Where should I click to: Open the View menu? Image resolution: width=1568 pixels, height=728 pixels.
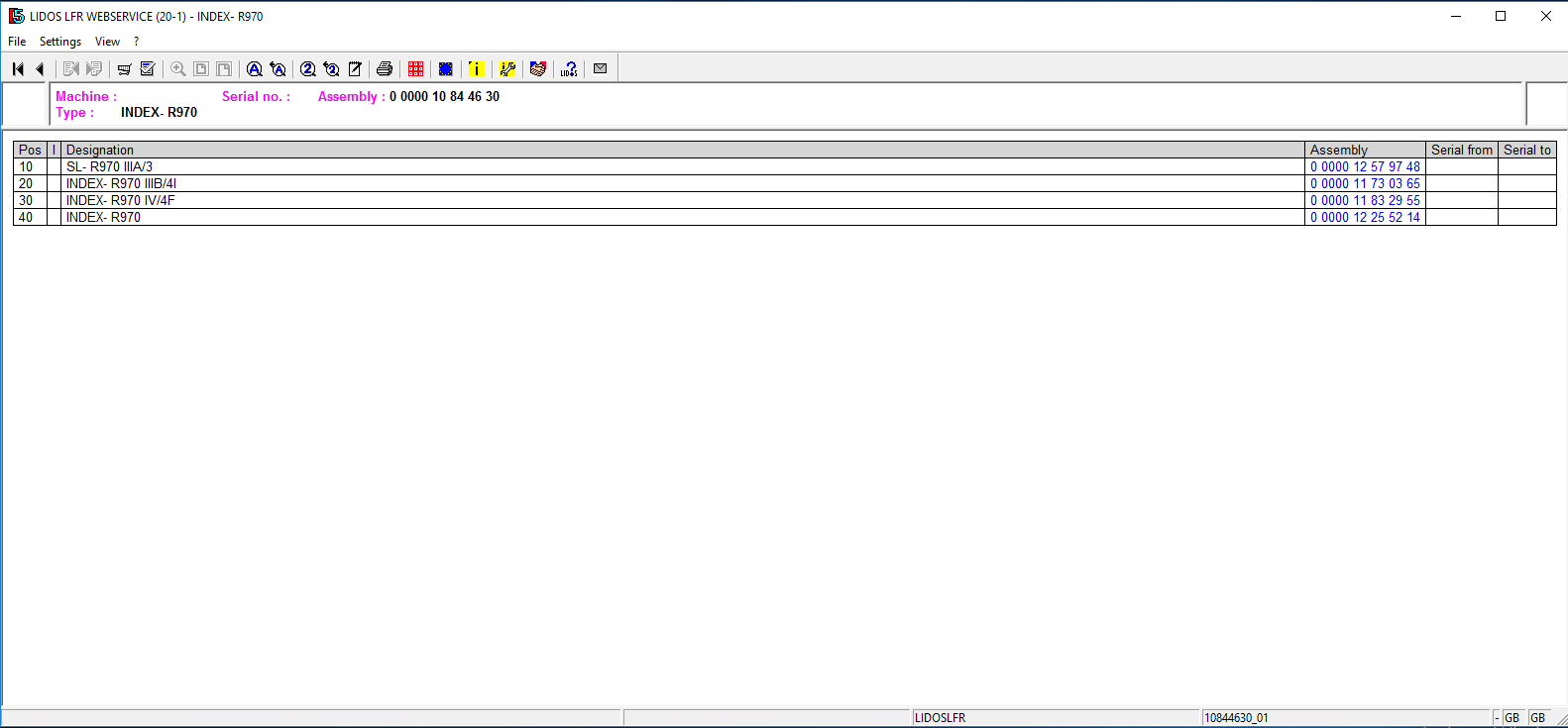107,42
